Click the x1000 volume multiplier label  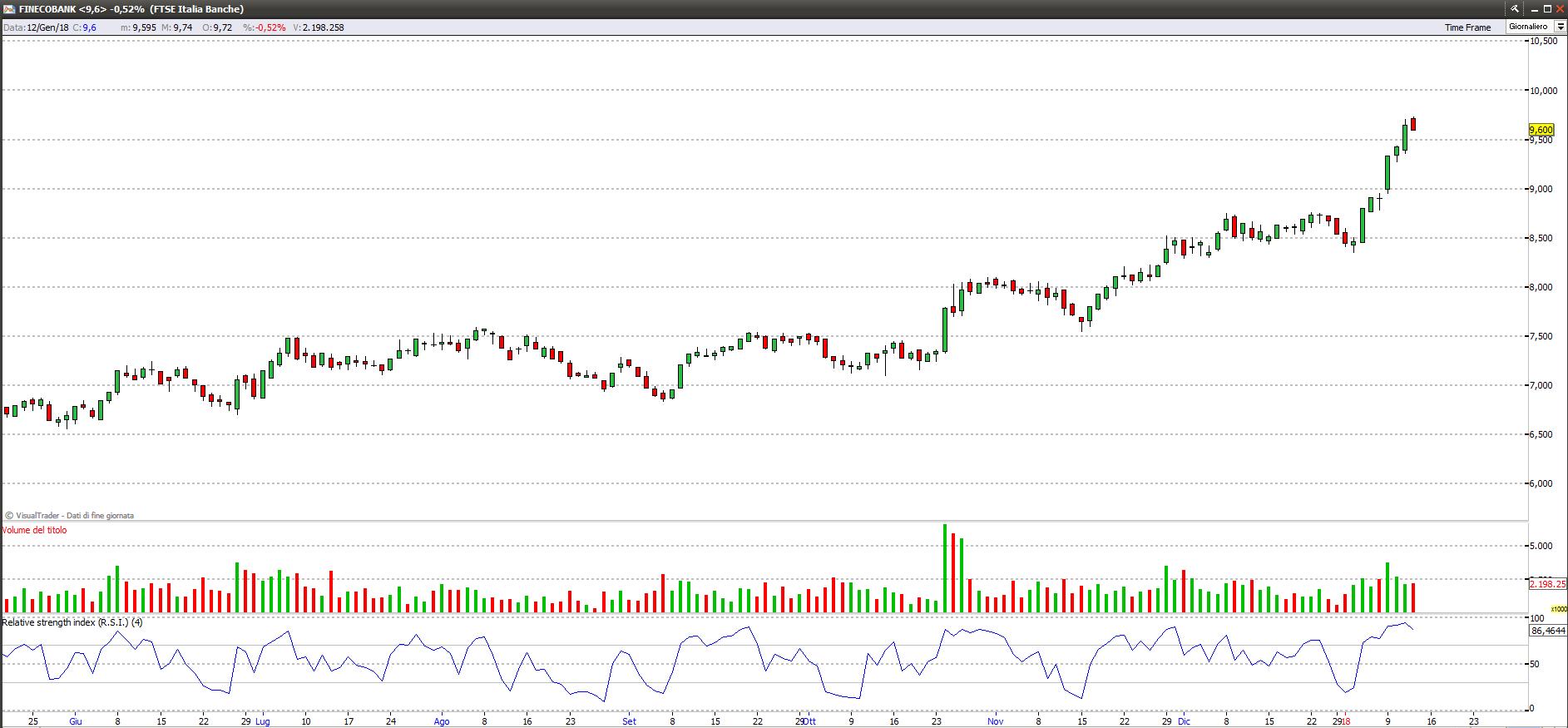[1558, 608]
